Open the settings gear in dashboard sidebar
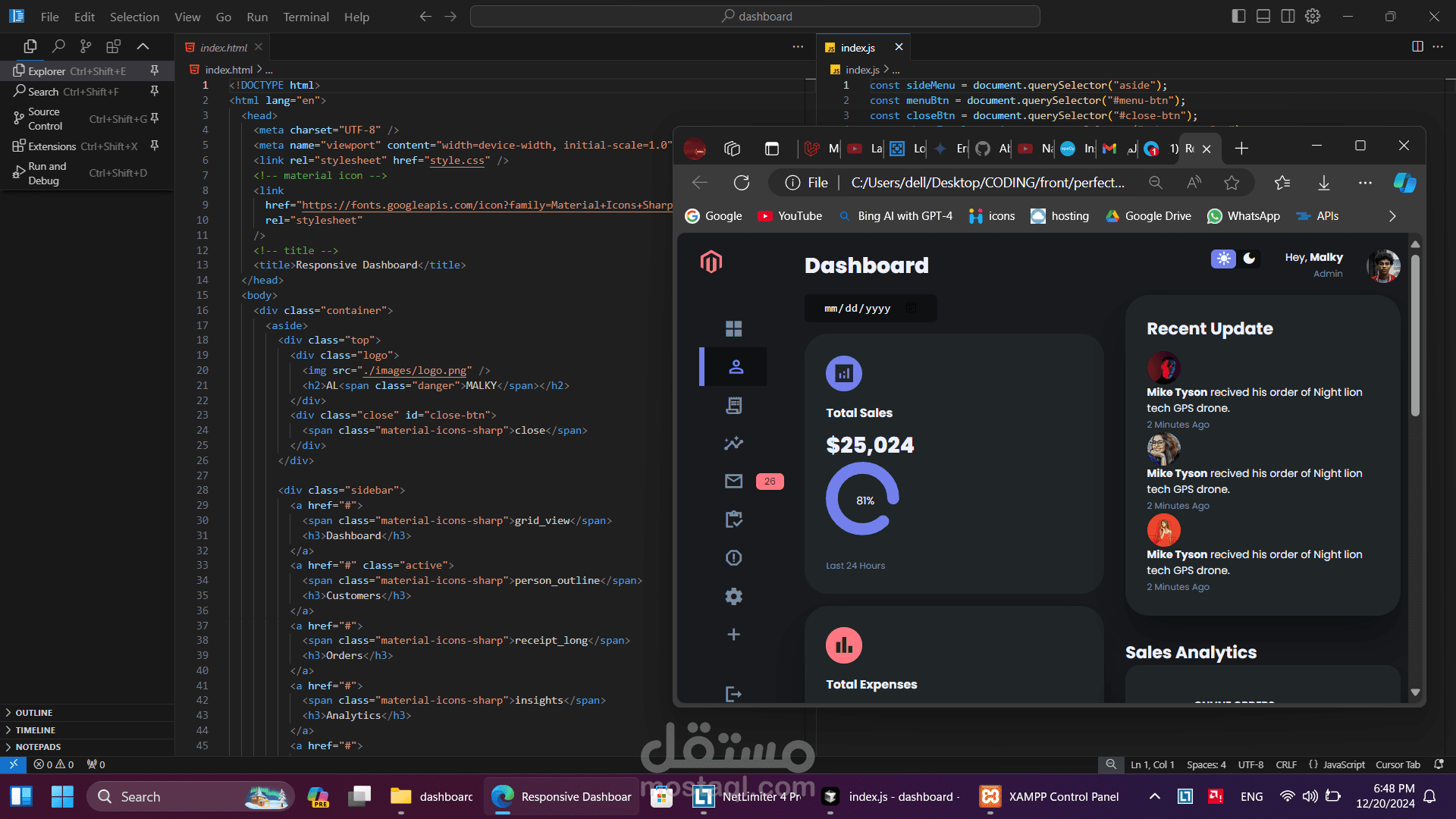 coord(733,596)
